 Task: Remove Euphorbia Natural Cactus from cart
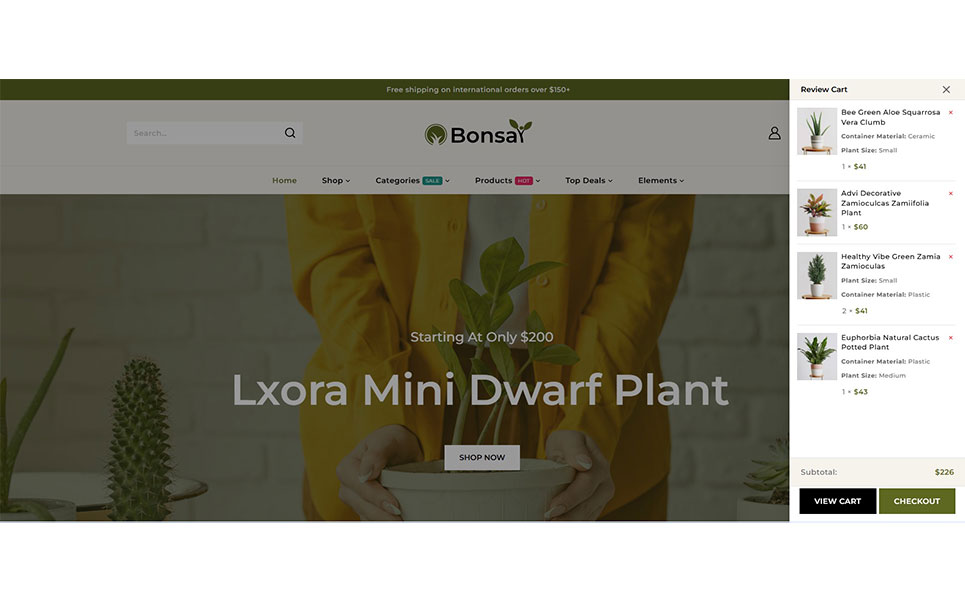point(951,338)
